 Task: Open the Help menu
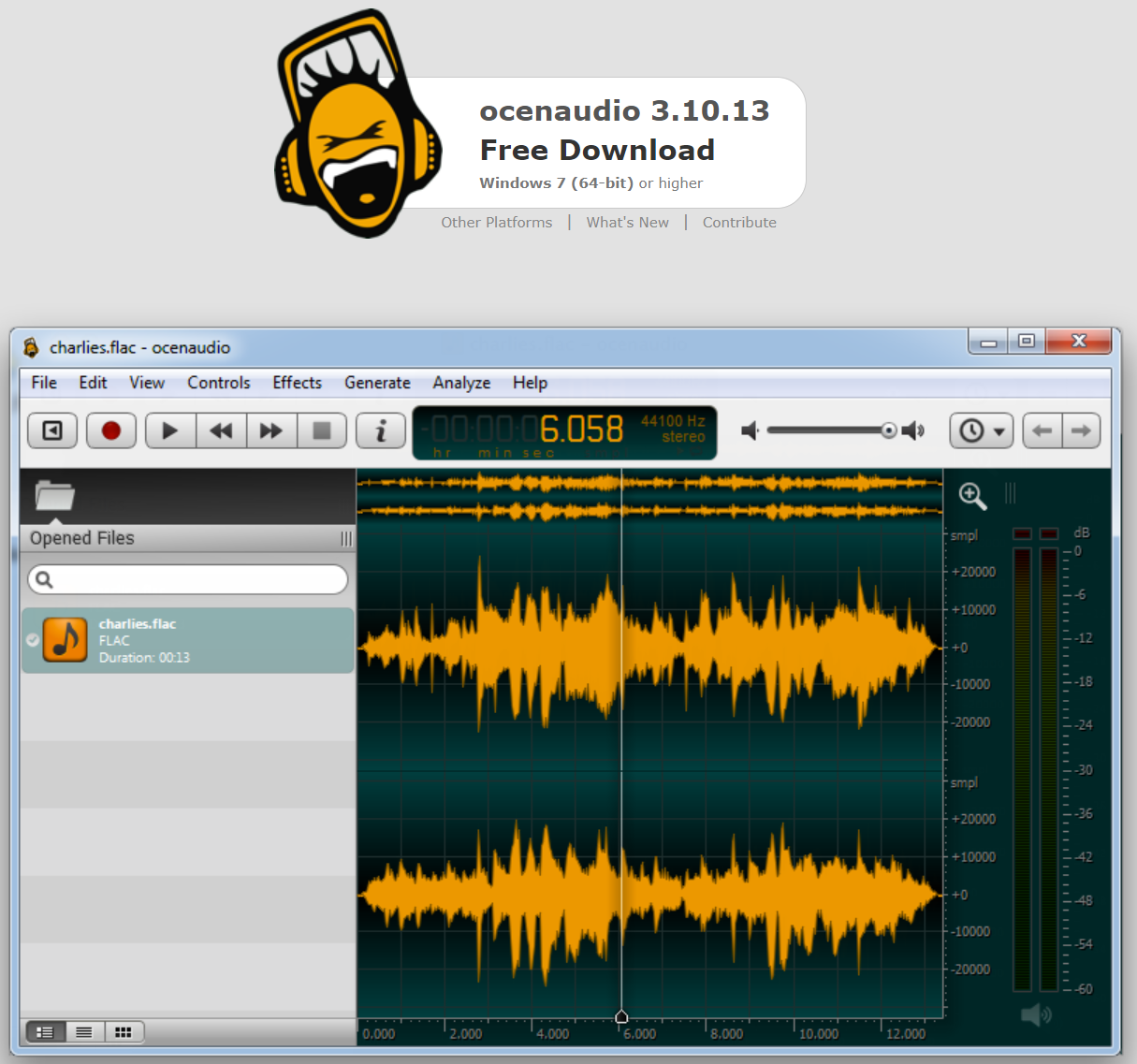pyautogui.click(x=530, y=383)
